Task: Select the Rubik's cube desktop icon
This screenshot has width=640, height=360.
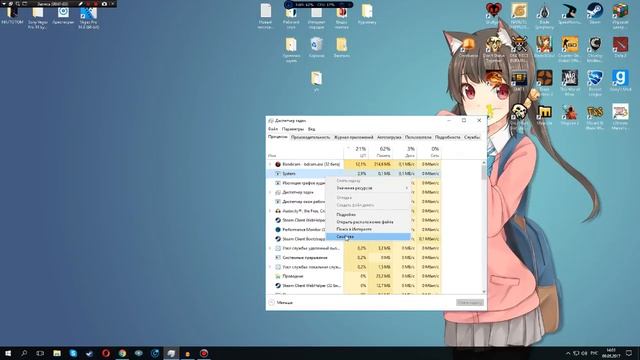Action: (x=620, y=16)
